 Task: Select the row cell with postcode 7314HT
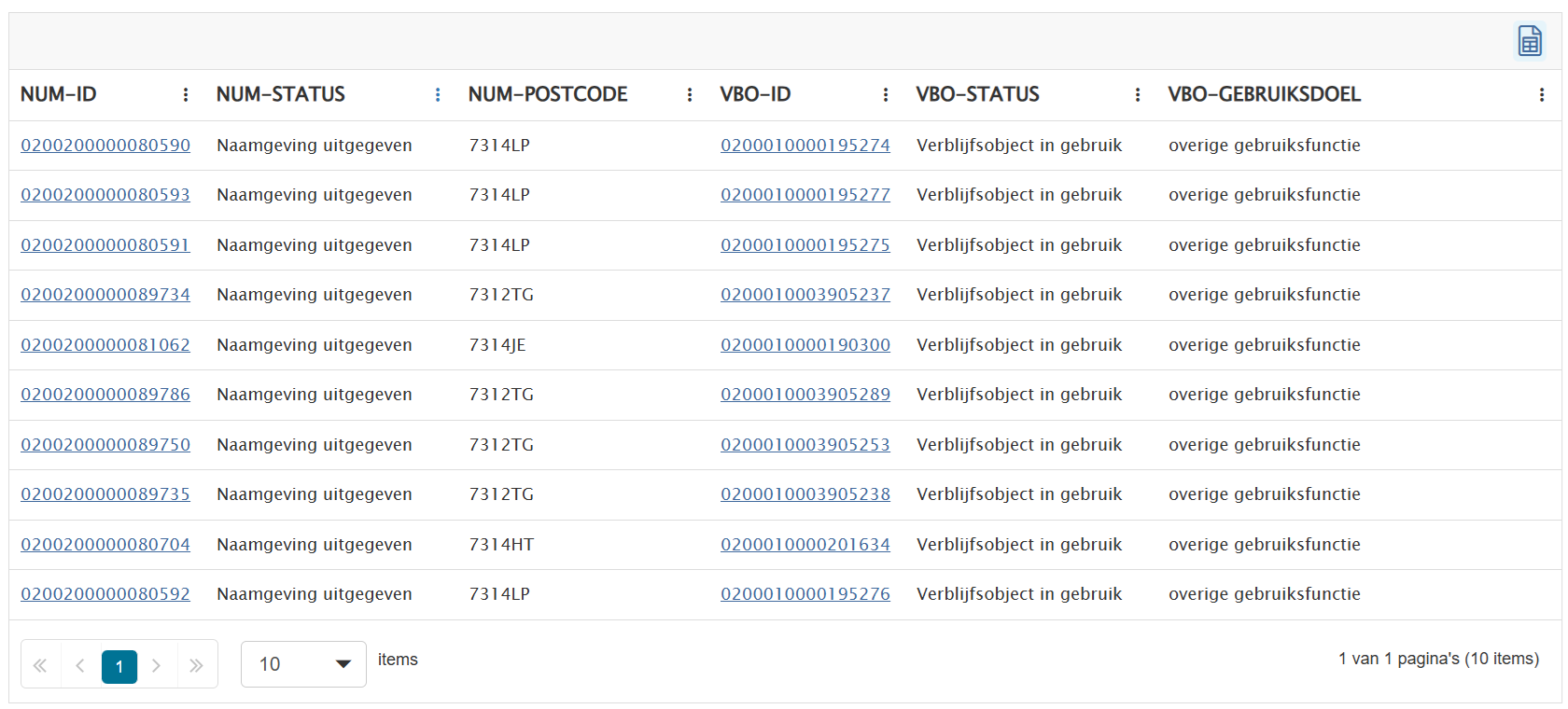click(x=501, y=545)
